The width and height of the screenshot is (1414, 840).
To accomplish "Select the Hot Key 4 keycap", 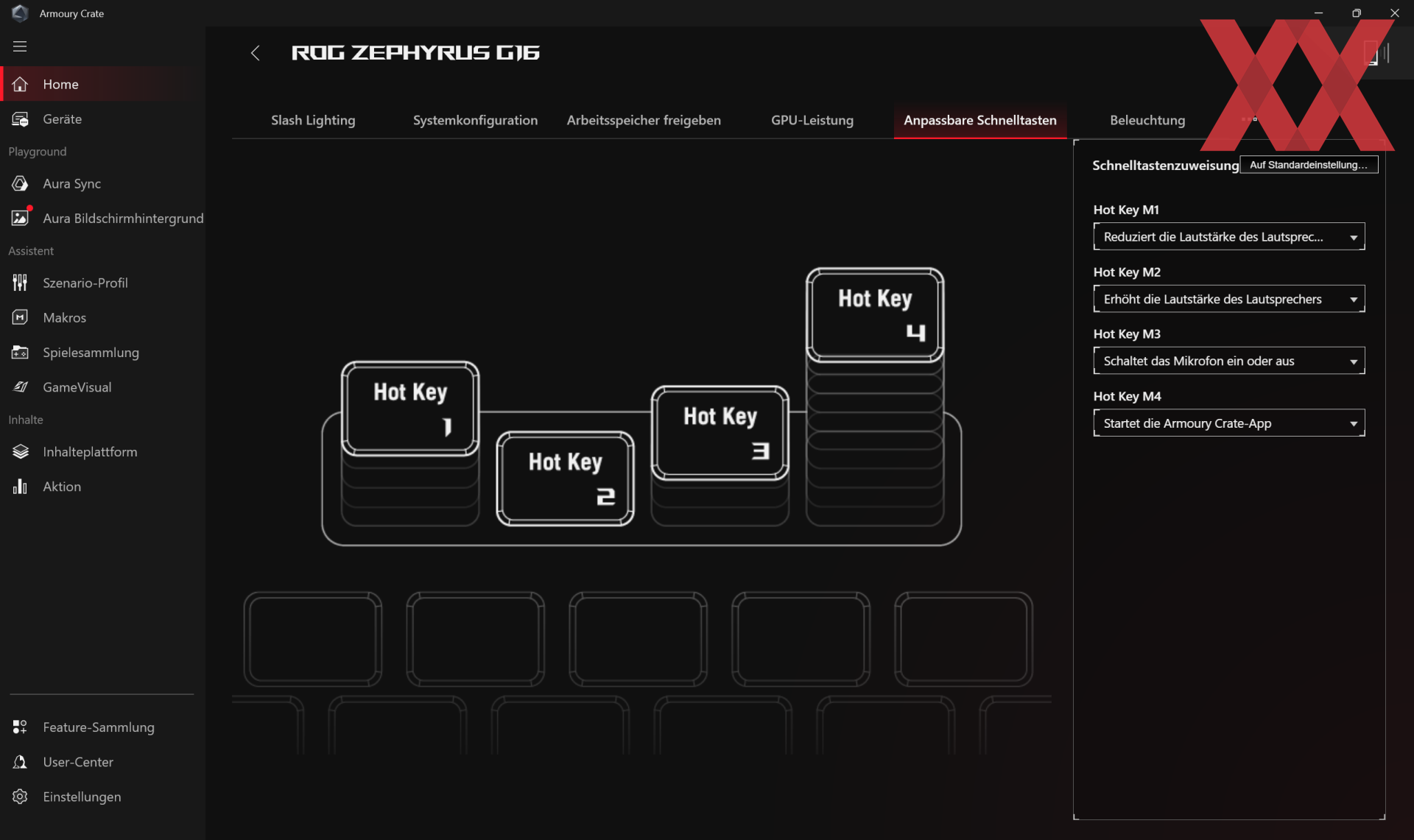I will (x=875, y=315).
